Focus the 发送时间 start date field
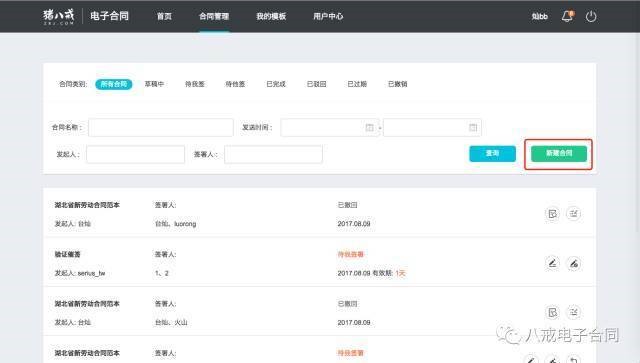This screenshot has width=640, height=363. click(329, 127)
